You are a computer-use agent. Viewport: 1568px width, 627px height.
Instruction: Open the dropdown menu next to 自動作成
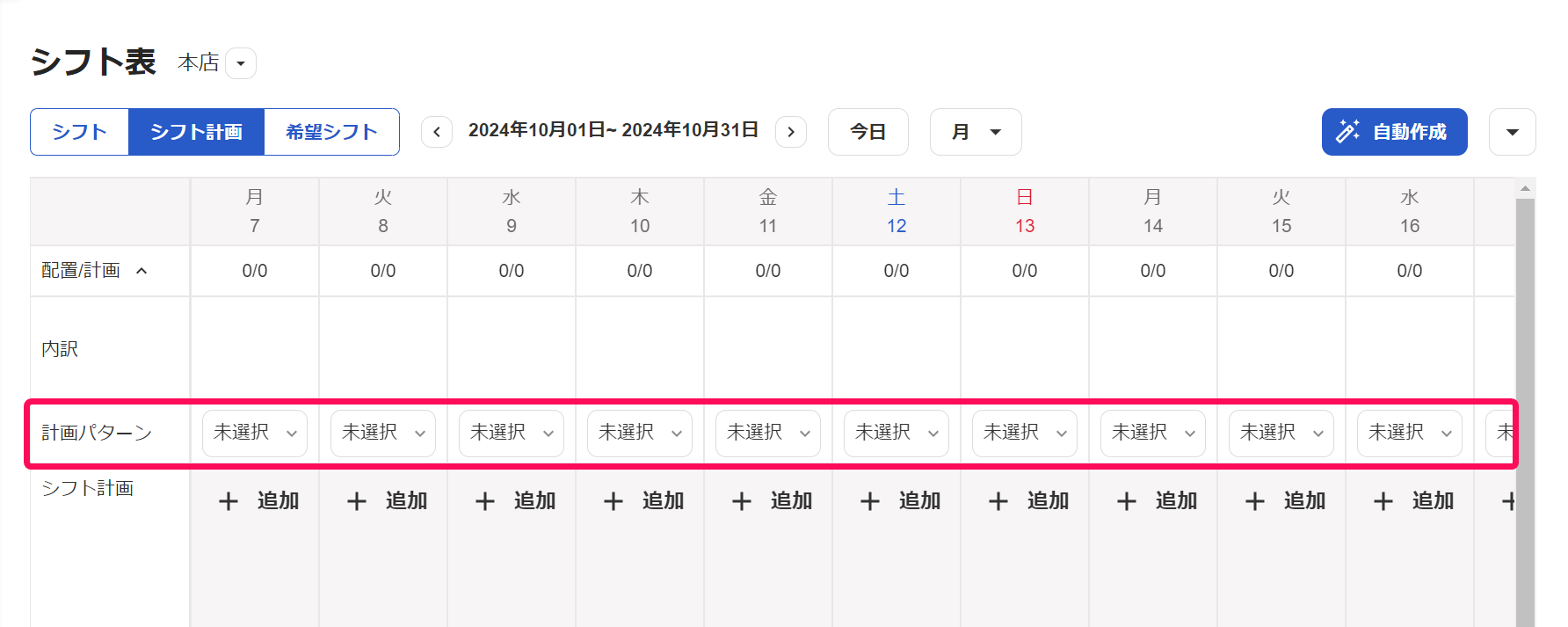pos(1513,132)
